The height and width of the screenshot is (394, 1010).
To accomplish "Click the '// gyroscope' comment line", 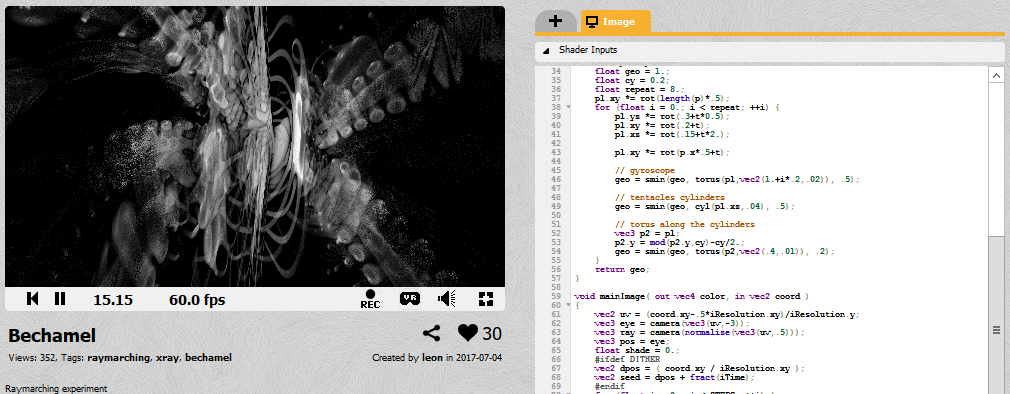I will pos(645,171).
